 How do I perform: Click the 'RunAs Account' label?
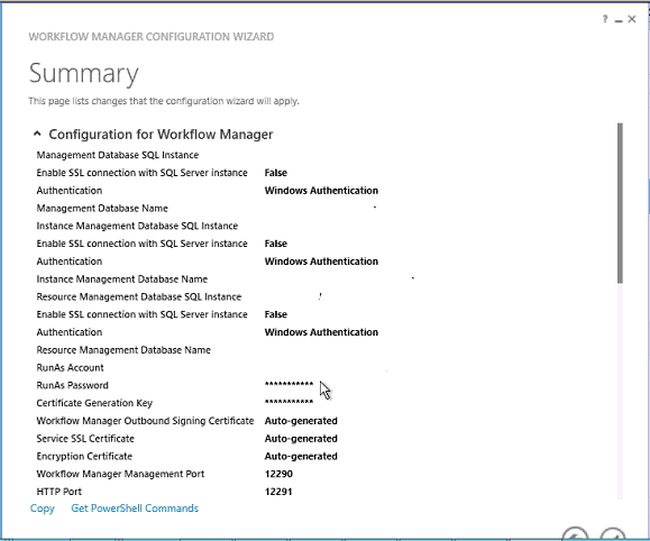pyautogui.click(x=70, y=368)
